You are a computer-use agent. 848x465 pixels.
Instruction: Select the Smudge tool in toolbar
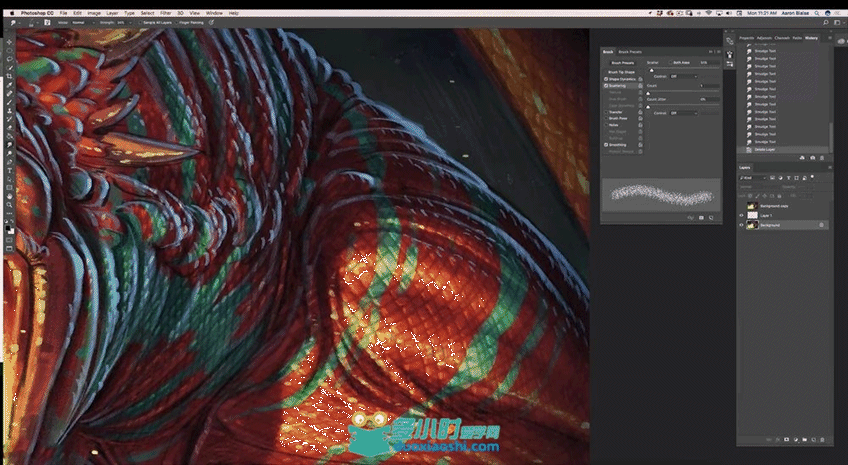(9, 144)
